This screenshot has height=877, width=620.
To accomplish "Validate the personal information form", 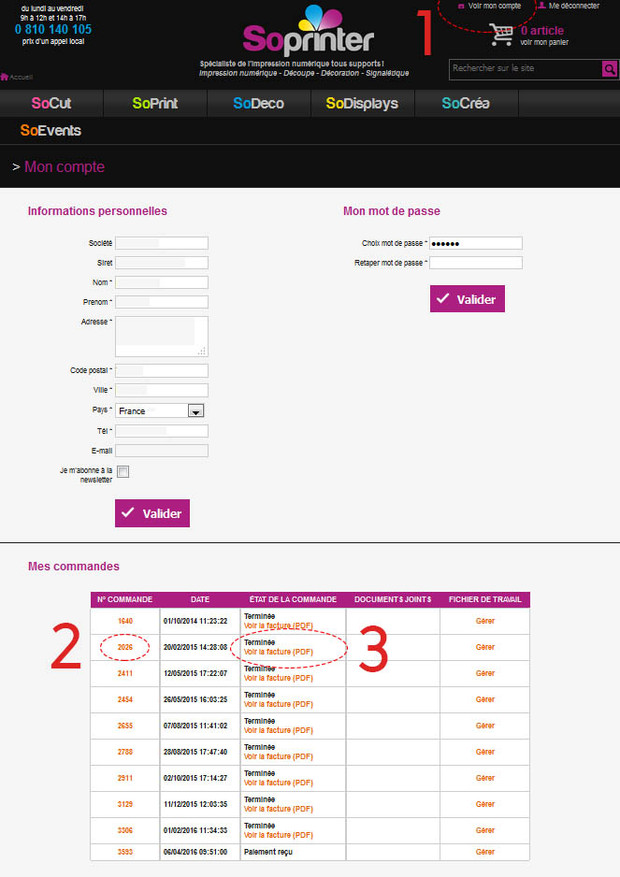I will pos(152,513).
